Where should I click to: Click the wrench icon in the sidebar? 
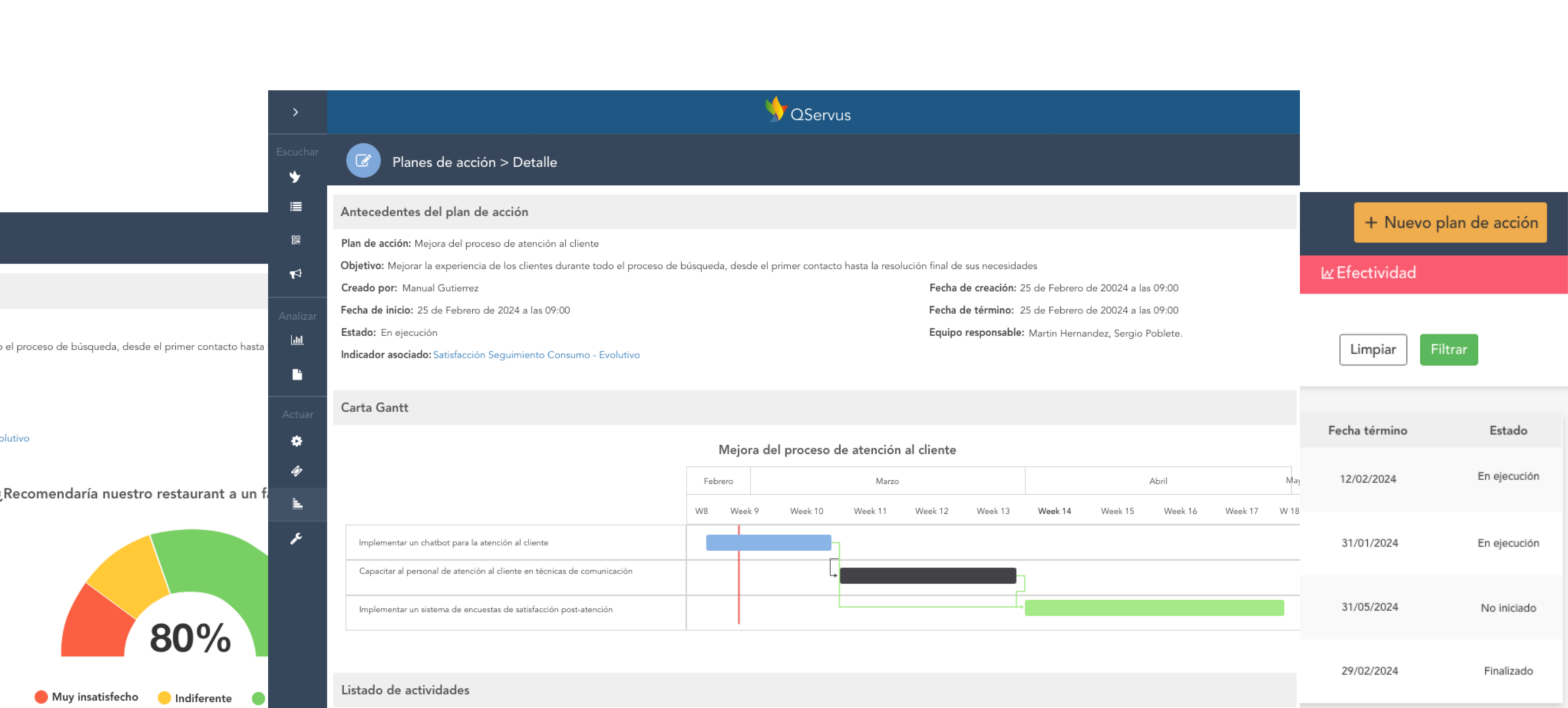(296, 538)
